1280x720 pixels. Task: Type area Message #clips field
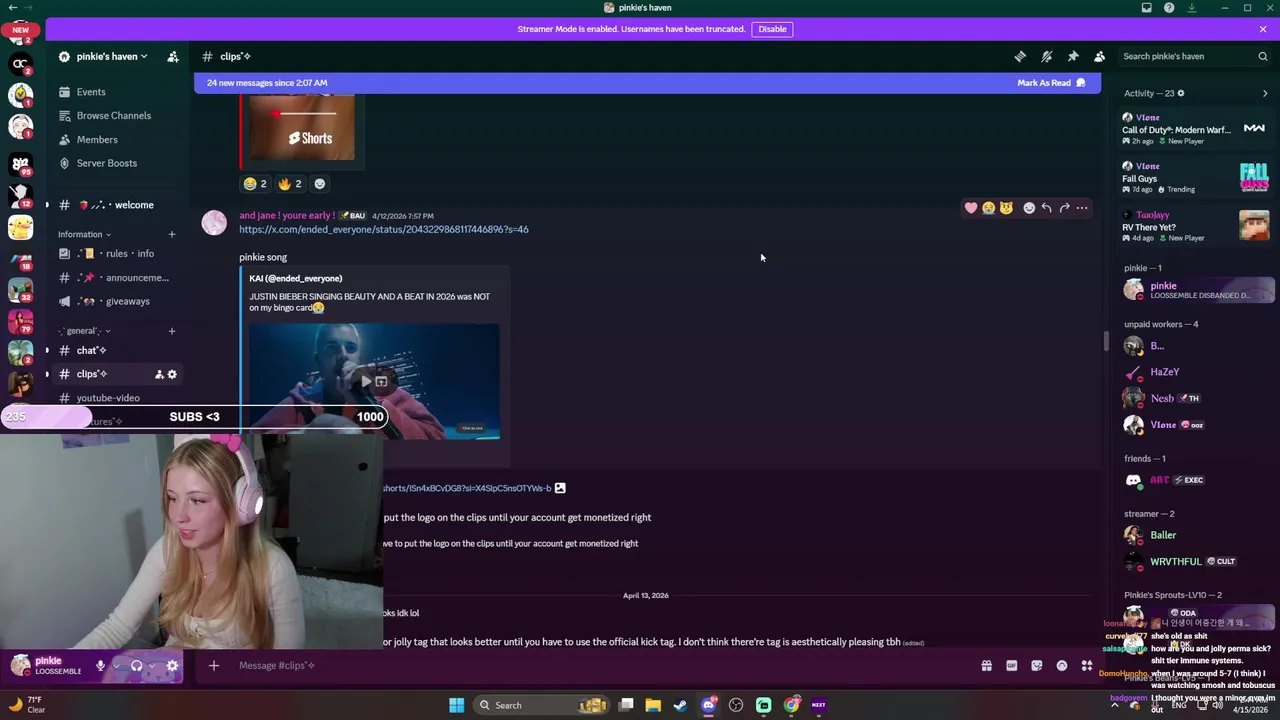pos(600,666)
